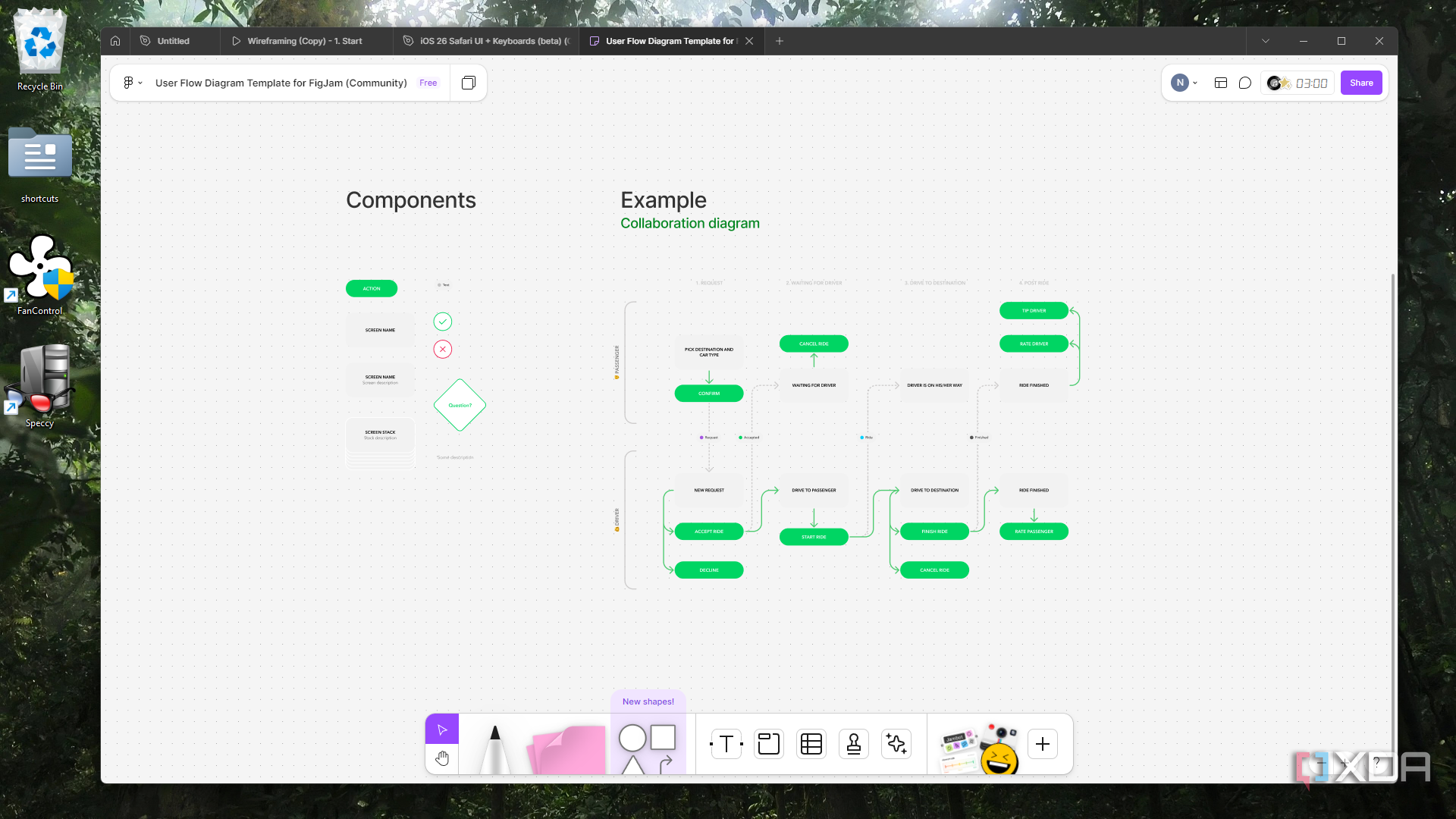Select the circle shape tool

tap(632, 738)
